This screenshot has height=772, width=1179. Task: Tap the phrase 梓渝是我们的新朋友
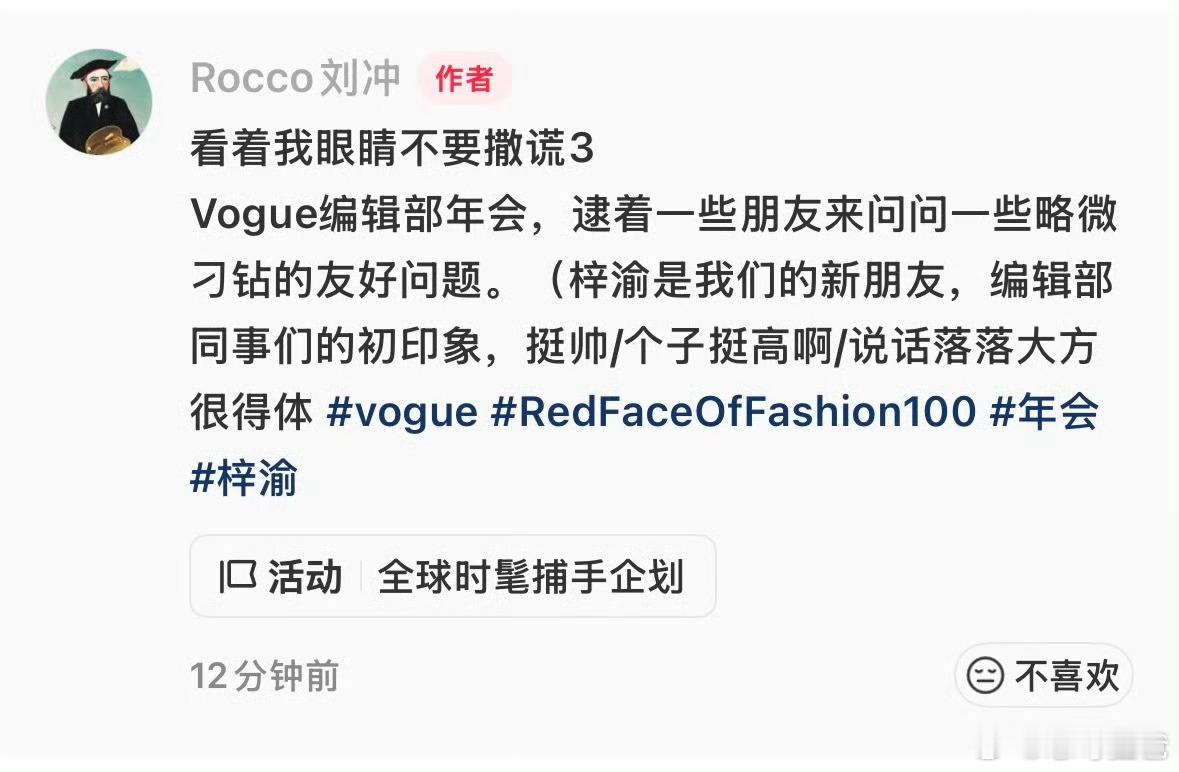point(756,280)
